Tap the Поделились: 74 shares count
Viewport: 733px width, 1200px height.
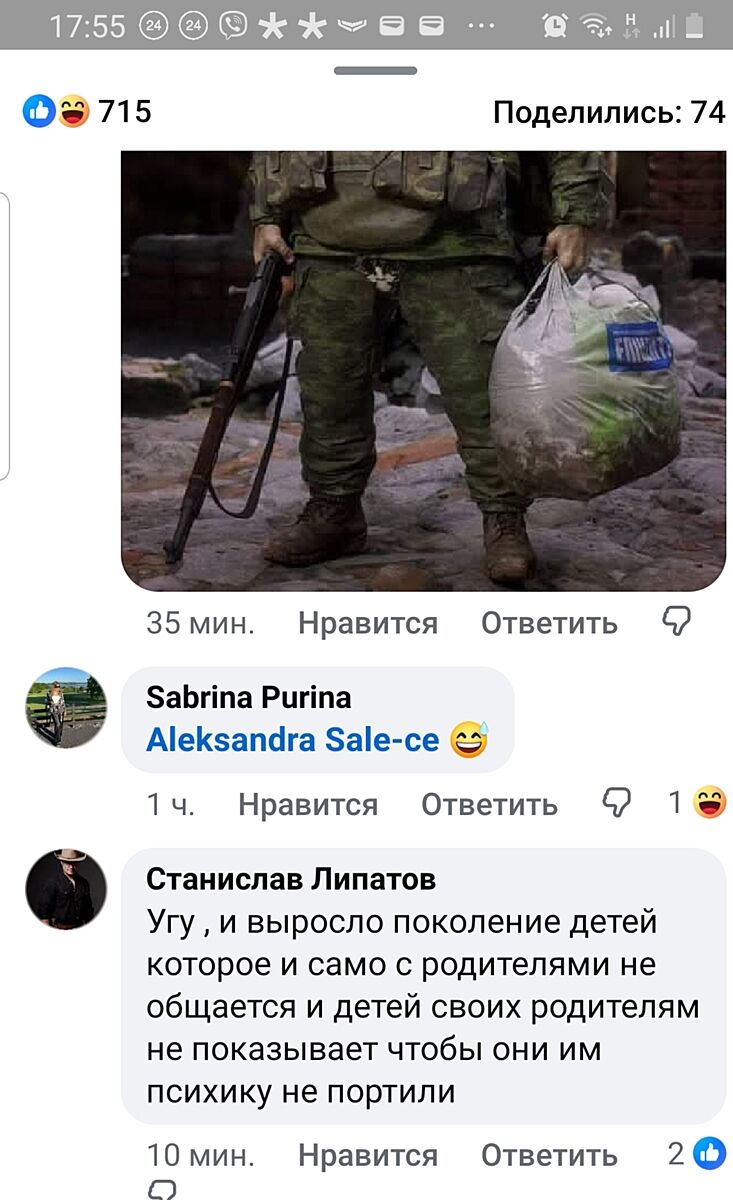coord(609,112)
